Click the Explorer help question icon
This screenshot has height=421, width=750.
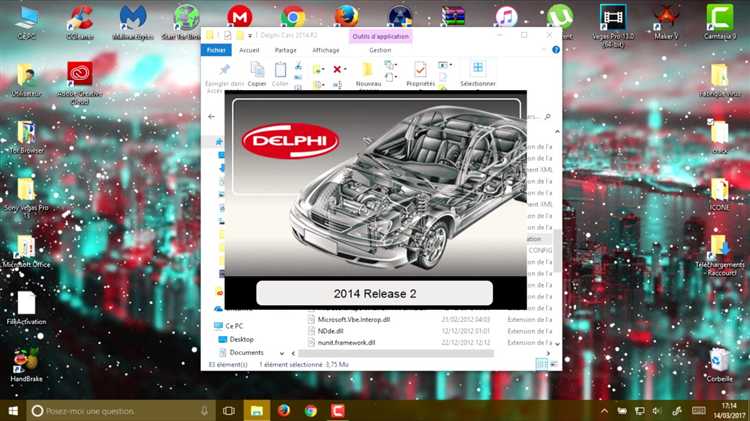(556, 50)
